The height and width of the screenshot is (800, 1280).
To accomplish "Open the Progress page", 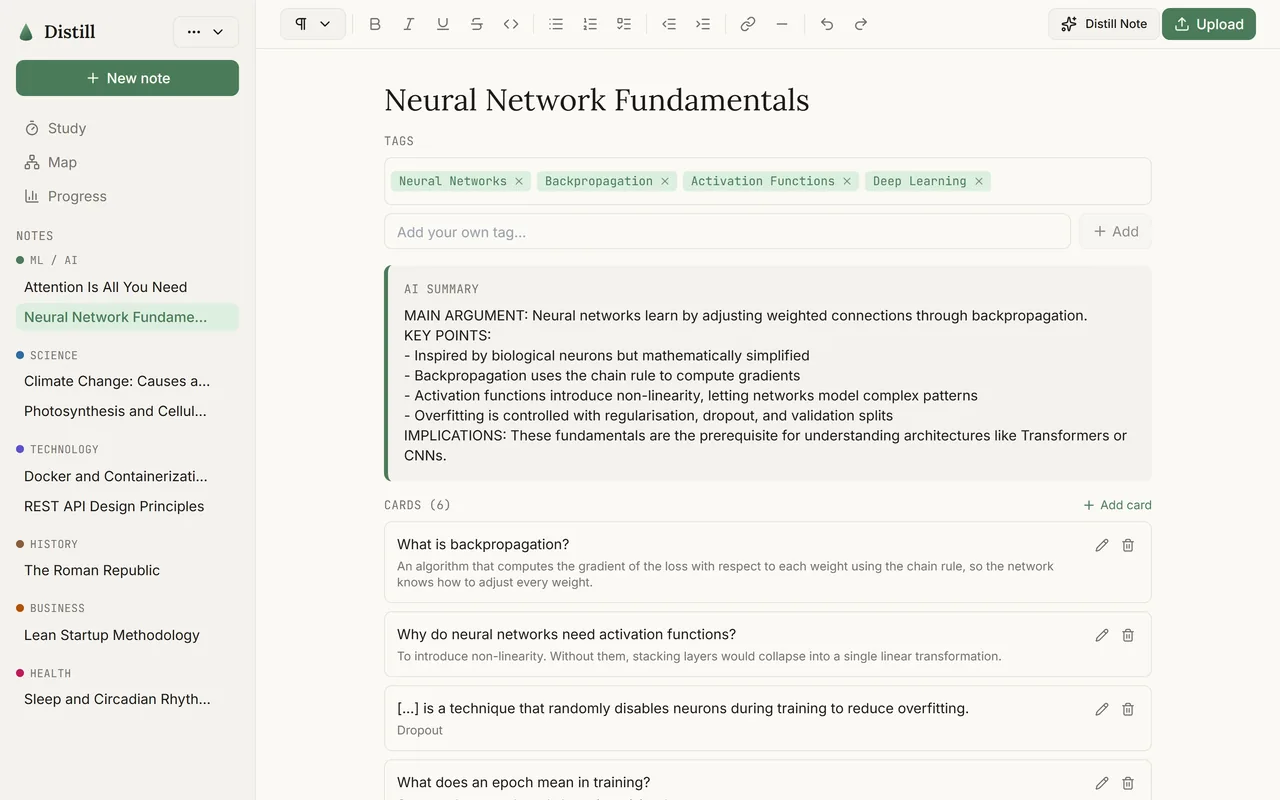I will click(x=127, y=196).
